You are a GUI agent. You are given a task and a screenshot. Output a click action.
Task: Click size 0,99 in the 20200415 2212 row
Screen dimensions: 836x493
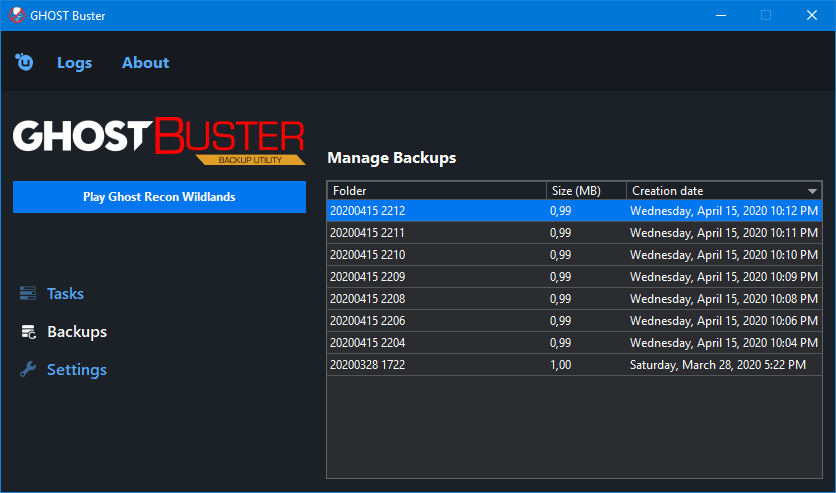560,211
